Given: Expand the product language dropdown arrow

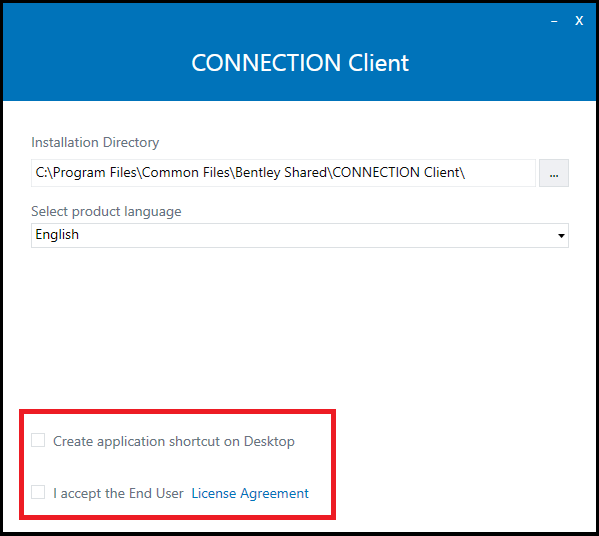Looking at the screenshot, I should (561, 235).
